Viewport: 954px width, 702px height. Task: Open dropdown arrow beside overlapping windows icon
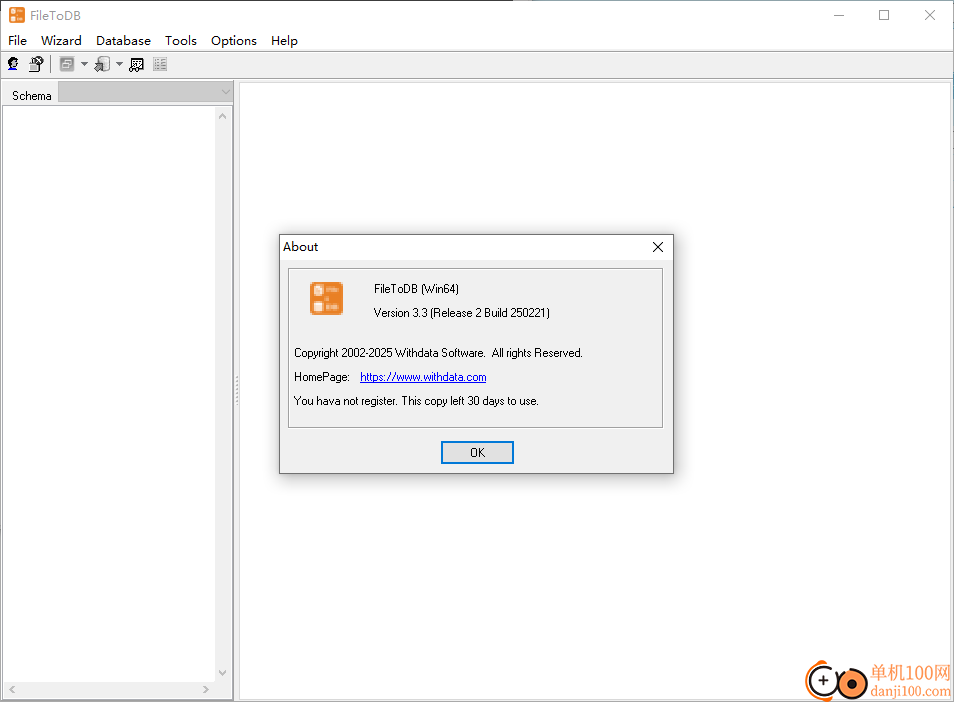click(85, 64)
